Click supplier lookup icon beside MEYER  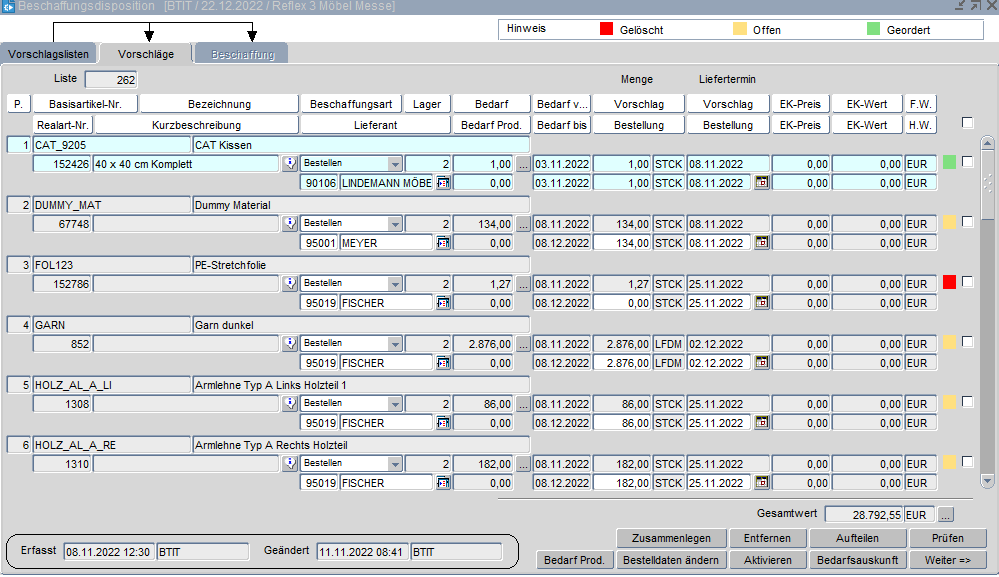pos(443,243)
